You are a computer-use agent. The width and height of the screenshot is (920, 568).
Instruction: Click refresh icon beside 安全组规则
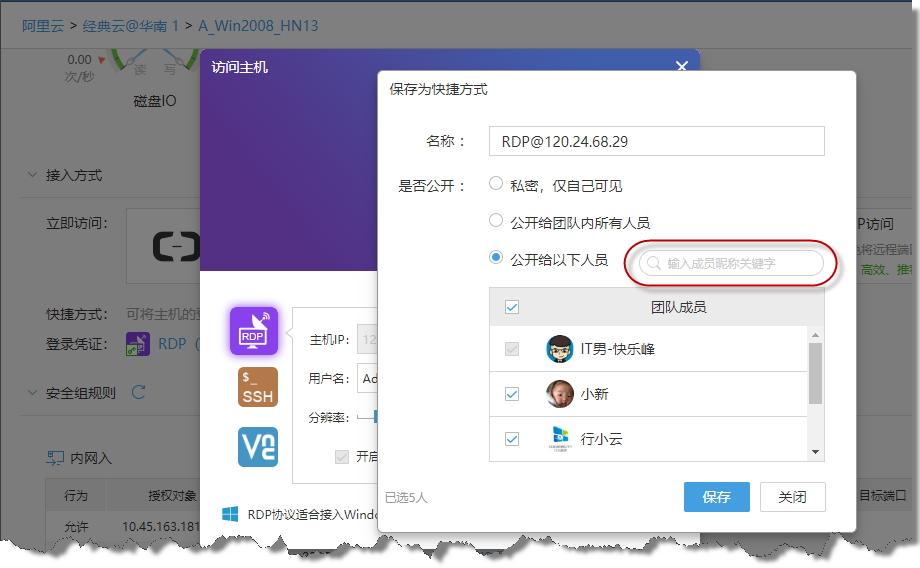pyautogui.click(x=138, y=392)
